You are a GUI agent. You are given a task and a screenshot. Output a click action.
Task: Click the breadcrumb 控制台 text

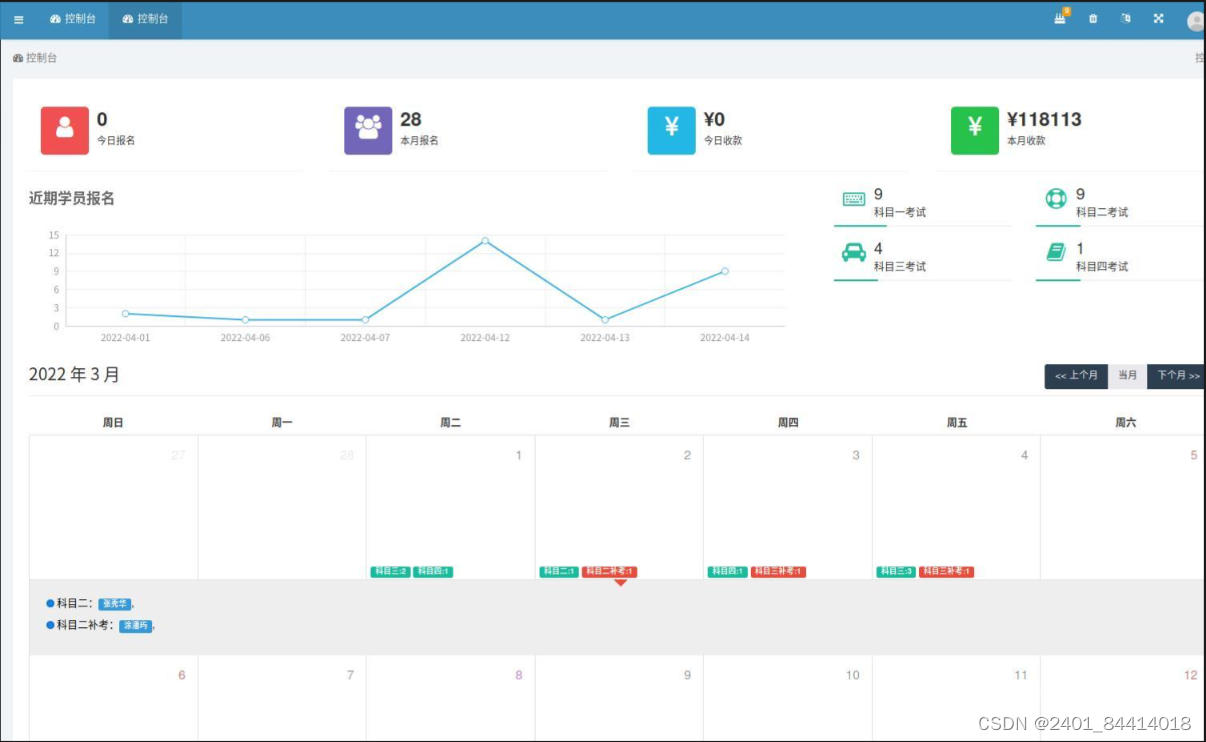[42, 58]
